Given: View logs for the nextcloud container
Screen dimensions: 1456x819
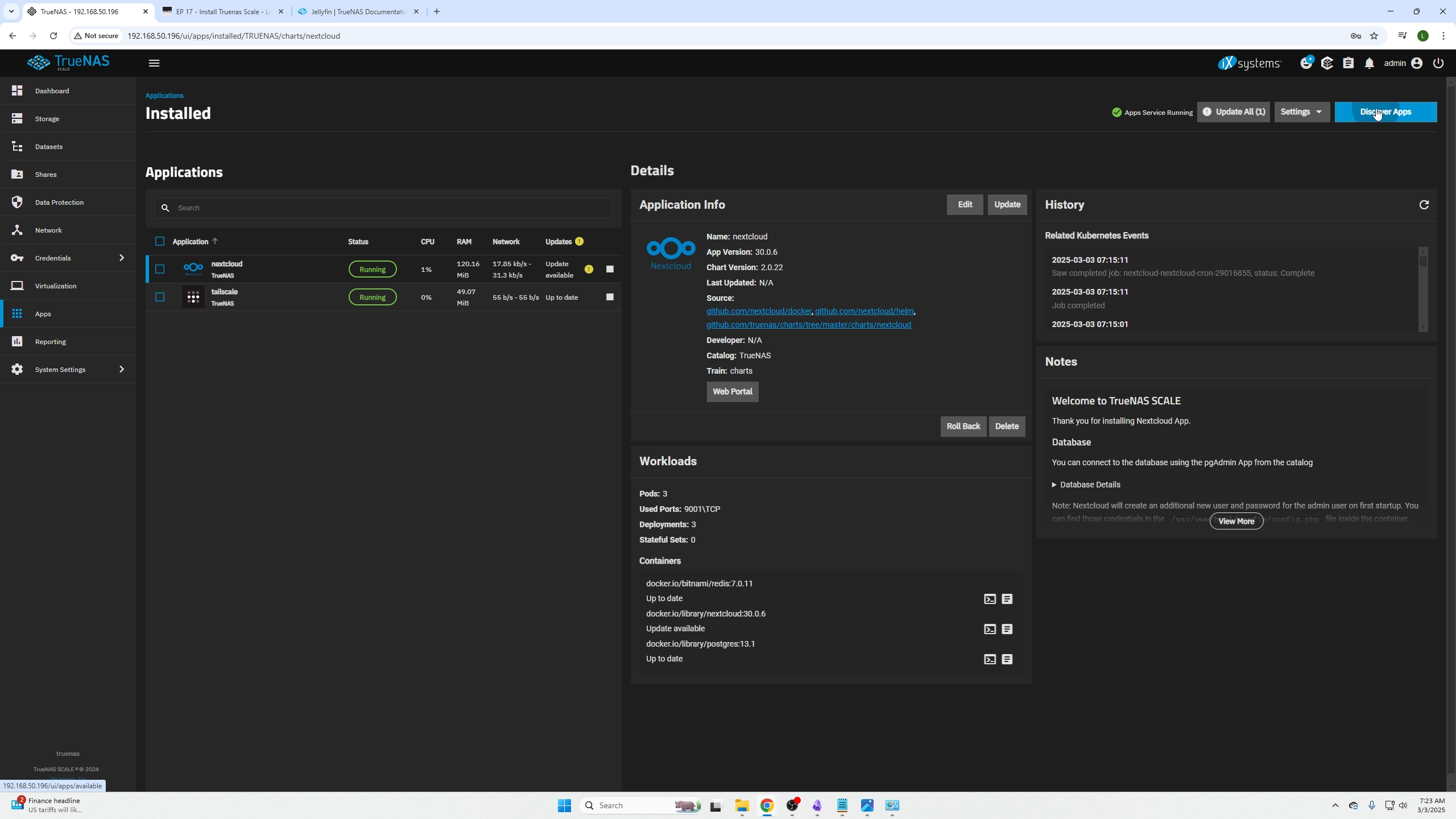Looking at the screenshot, I should point(1007,629).
